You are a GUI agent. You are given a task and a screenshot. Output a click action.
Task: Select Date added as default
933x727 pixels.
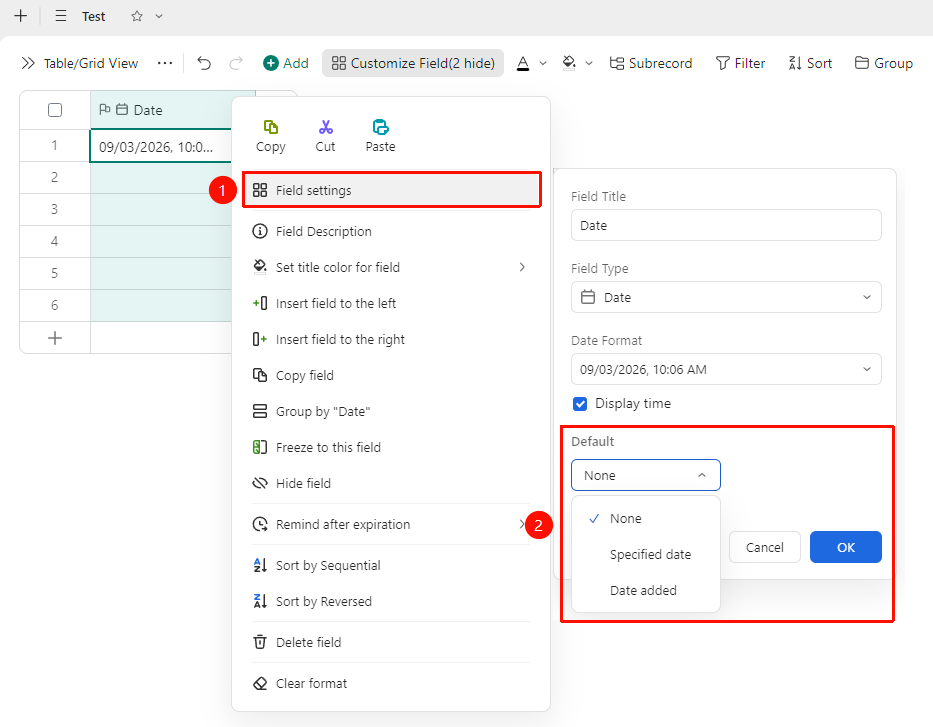(x=646, y=590)
